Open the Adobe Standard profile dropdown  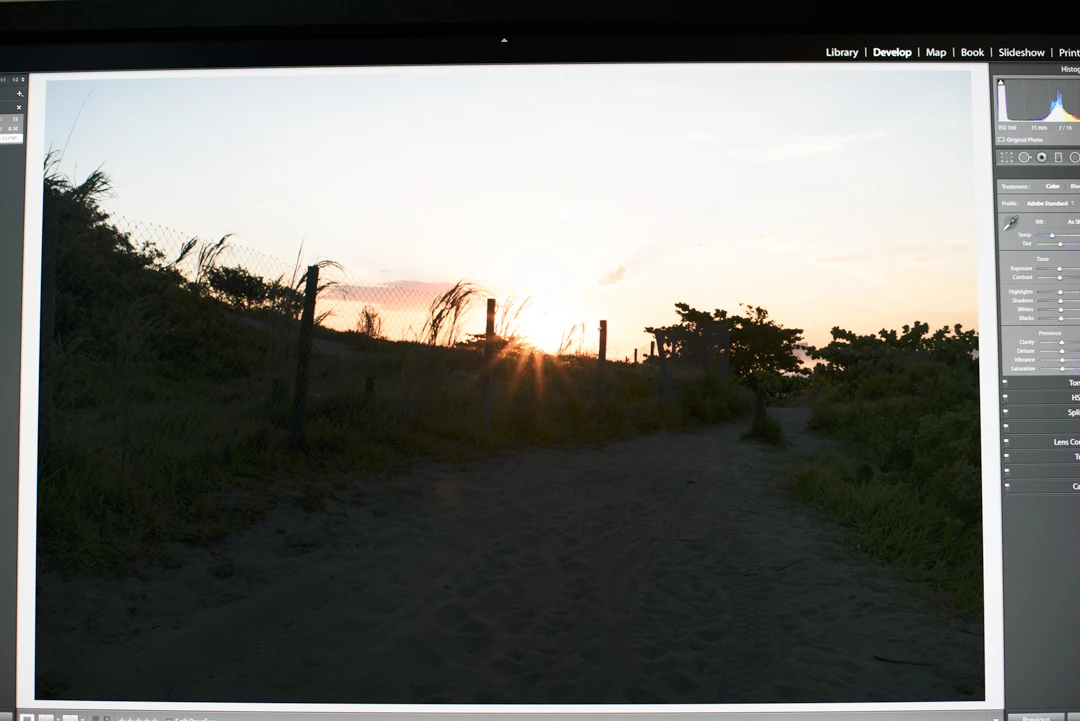coord(1050,203)
